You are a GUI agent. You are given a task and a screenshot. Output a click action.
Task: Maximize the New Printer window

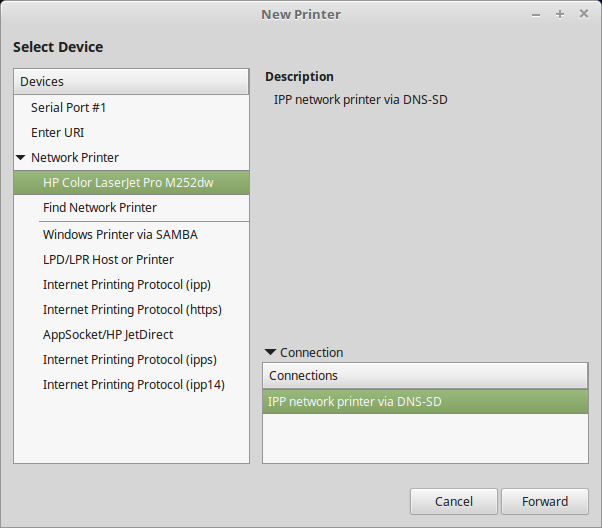coord(560,14)
